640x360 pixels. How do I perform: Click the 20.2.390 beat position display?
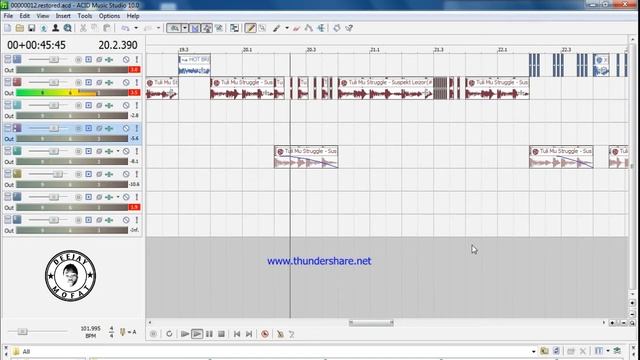pos(118,45)
